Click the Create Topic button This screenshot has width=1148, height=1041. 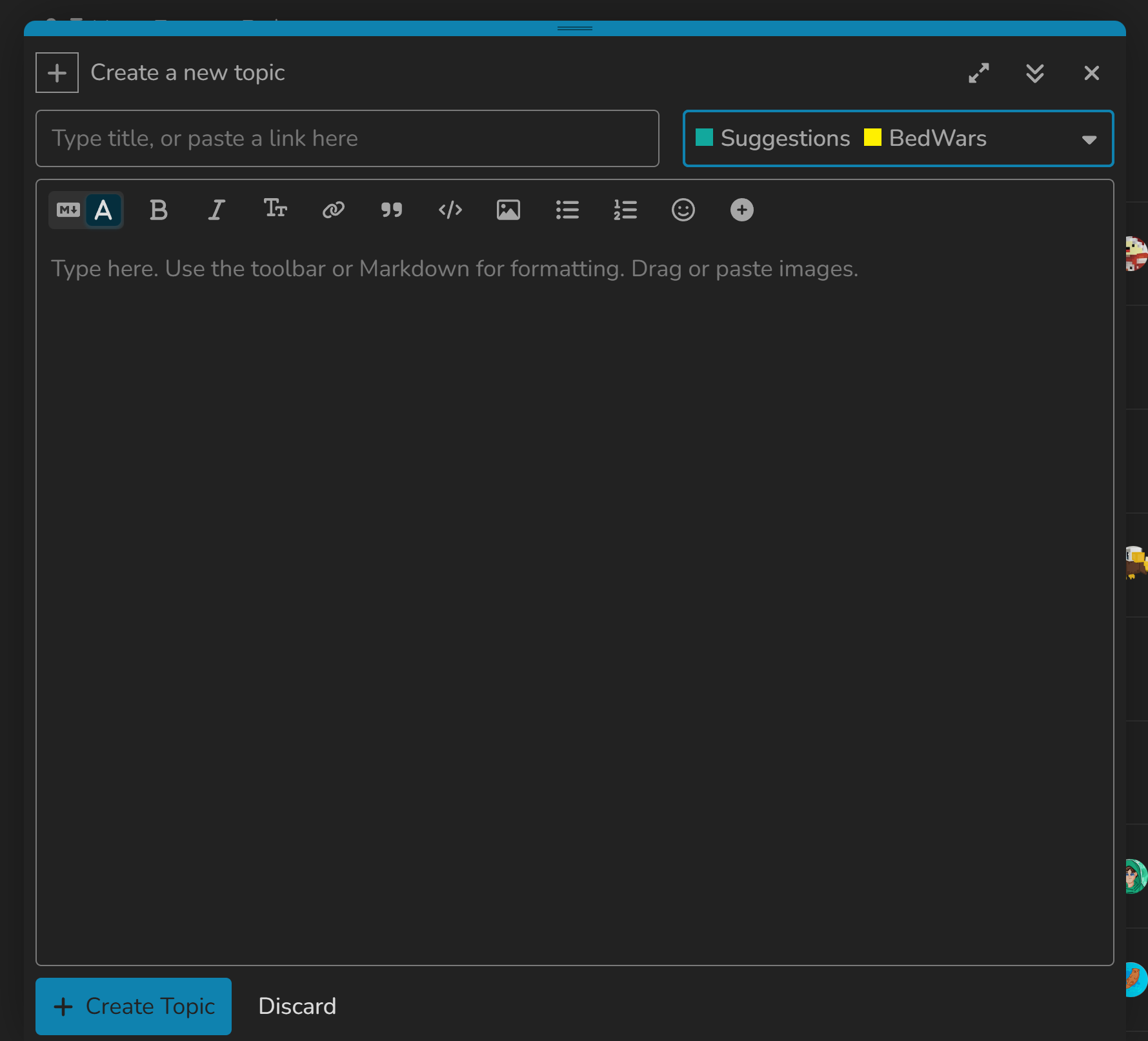(134, 1006)
